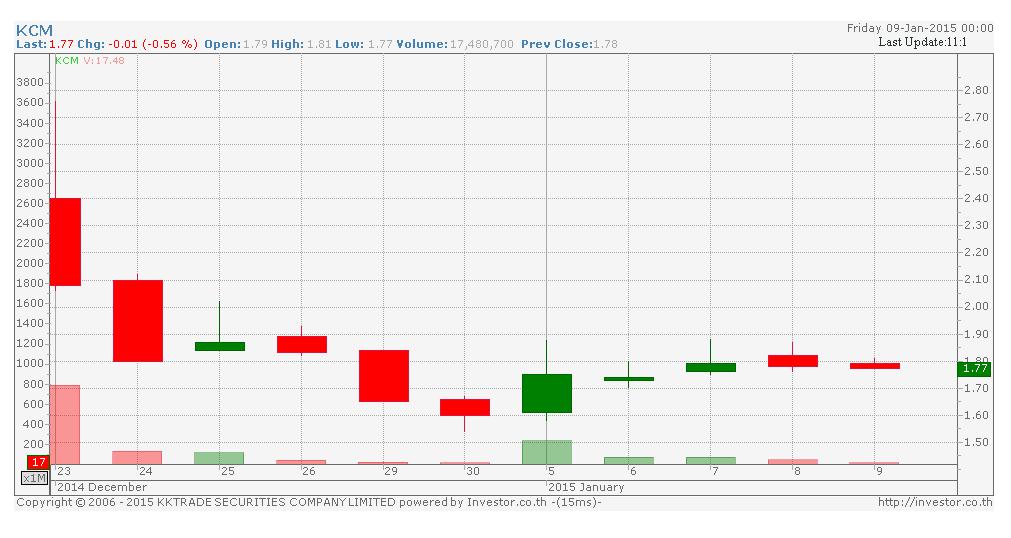Click the green 1.77 current price tag
Screen dimensions: 1011x538
point(974,368)
